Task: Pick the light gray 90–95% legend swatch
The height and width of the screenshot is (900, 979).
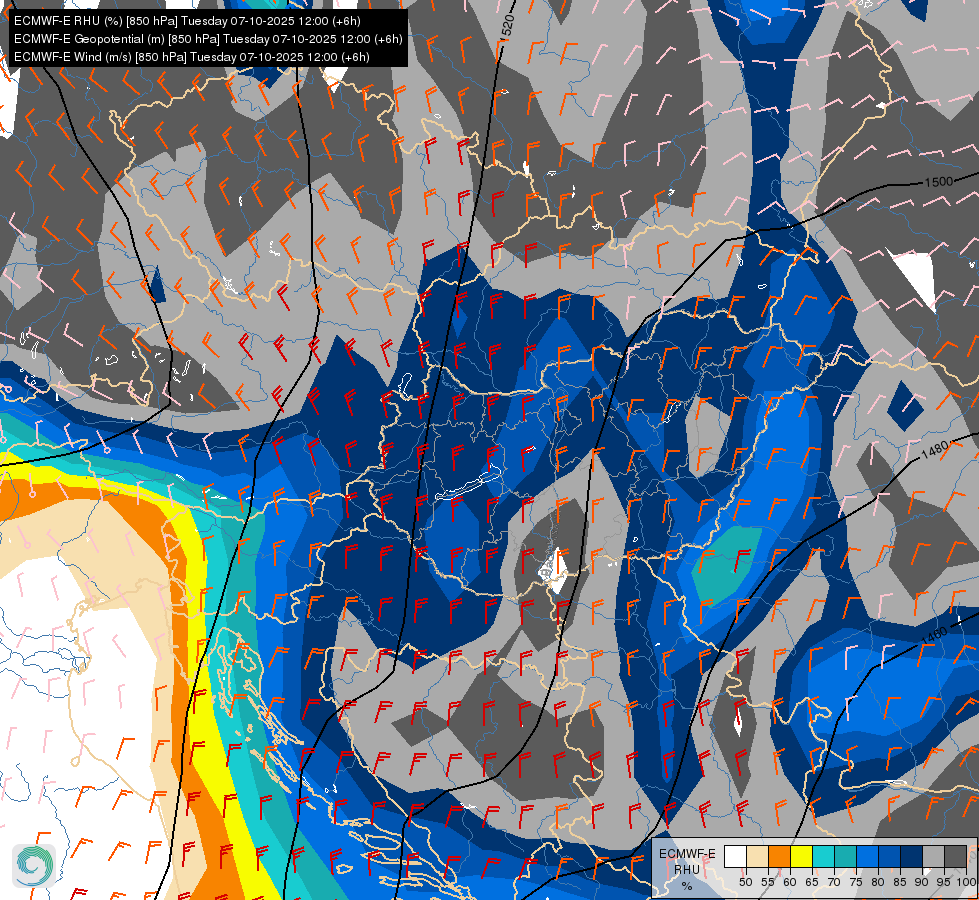Action: click(x=933, y=856)
